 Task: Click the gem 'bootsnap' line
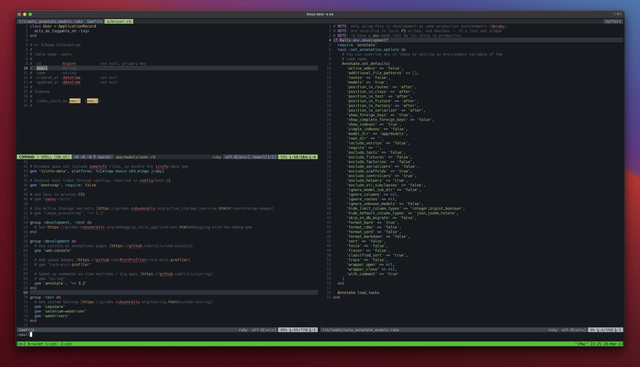click(63, 185)
